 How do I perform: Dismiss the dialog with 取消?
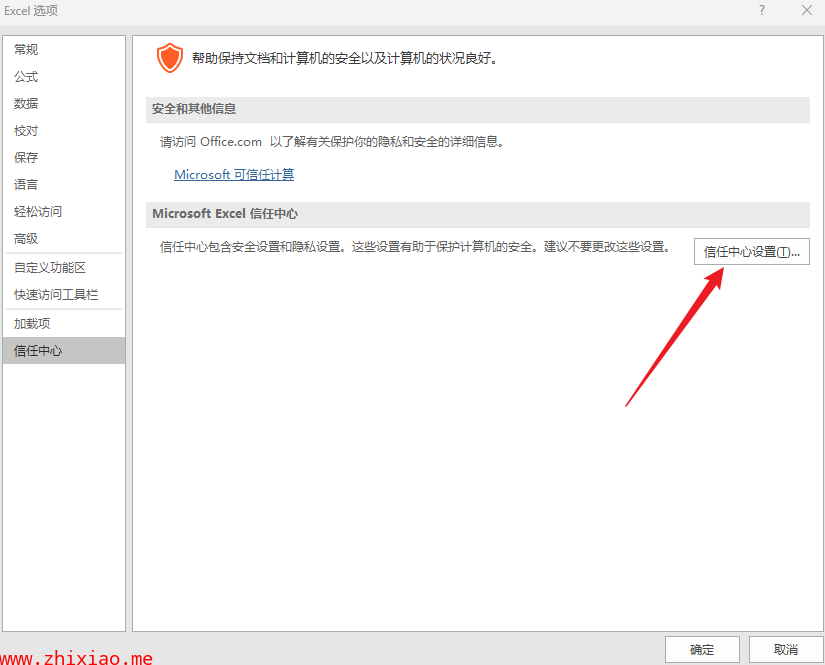coord(786,650)
